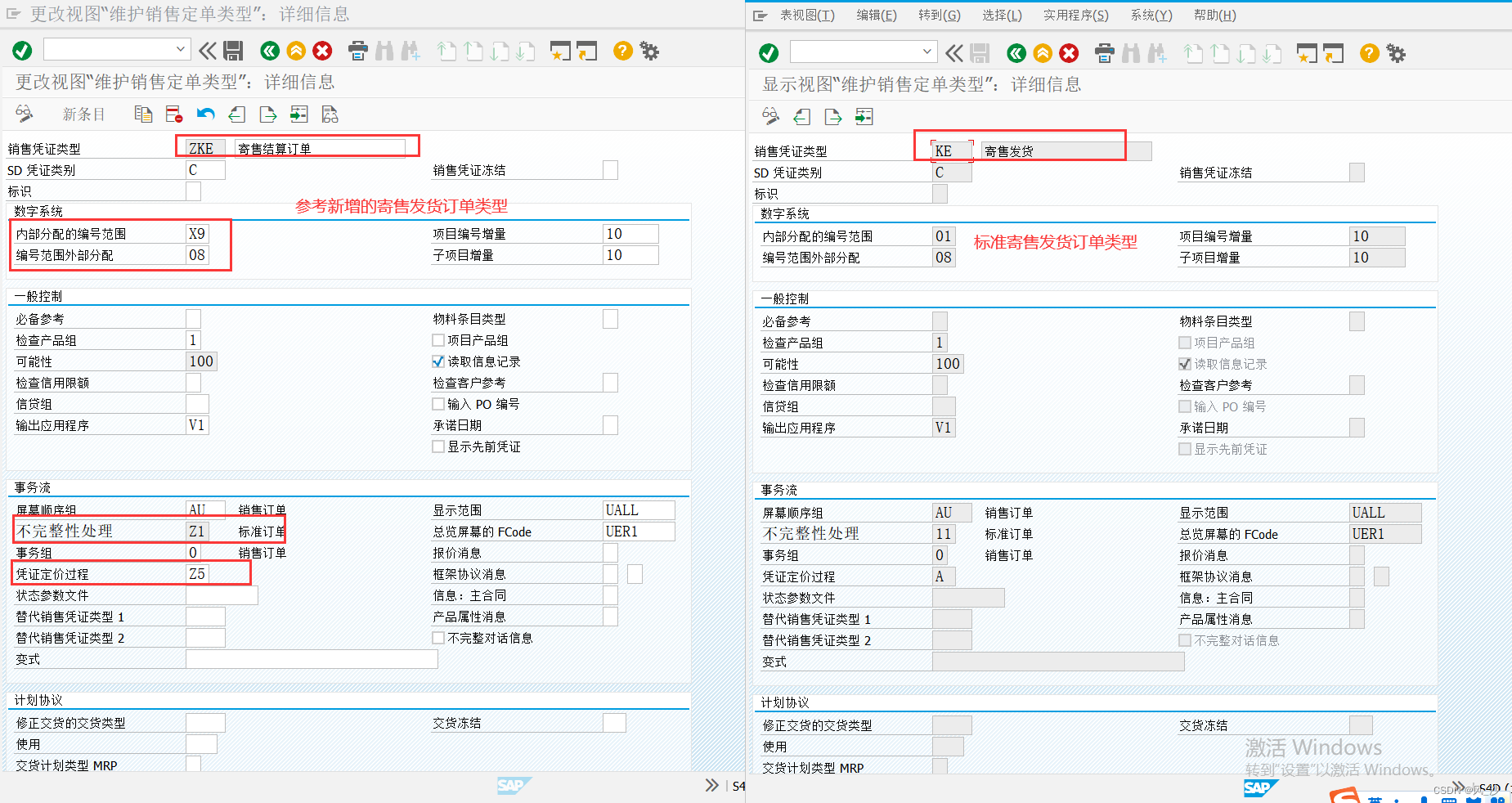The height and width of the screenshot is (803, 1512).
Task: Click the red Cancel icon in the toolbar
Action: (321, 50)
